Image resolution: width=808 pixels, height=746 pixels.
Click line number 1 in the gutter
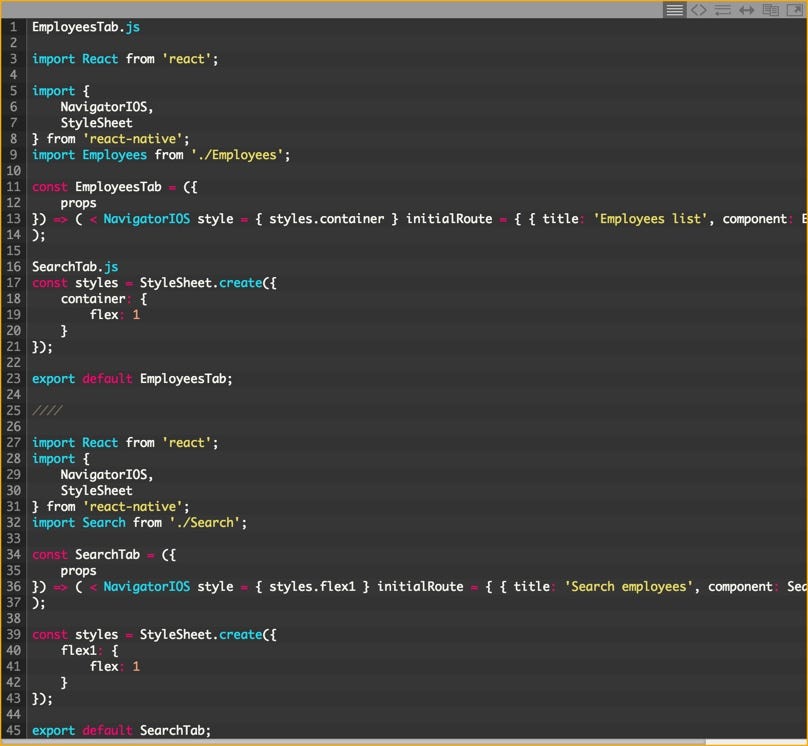point(13,27)
